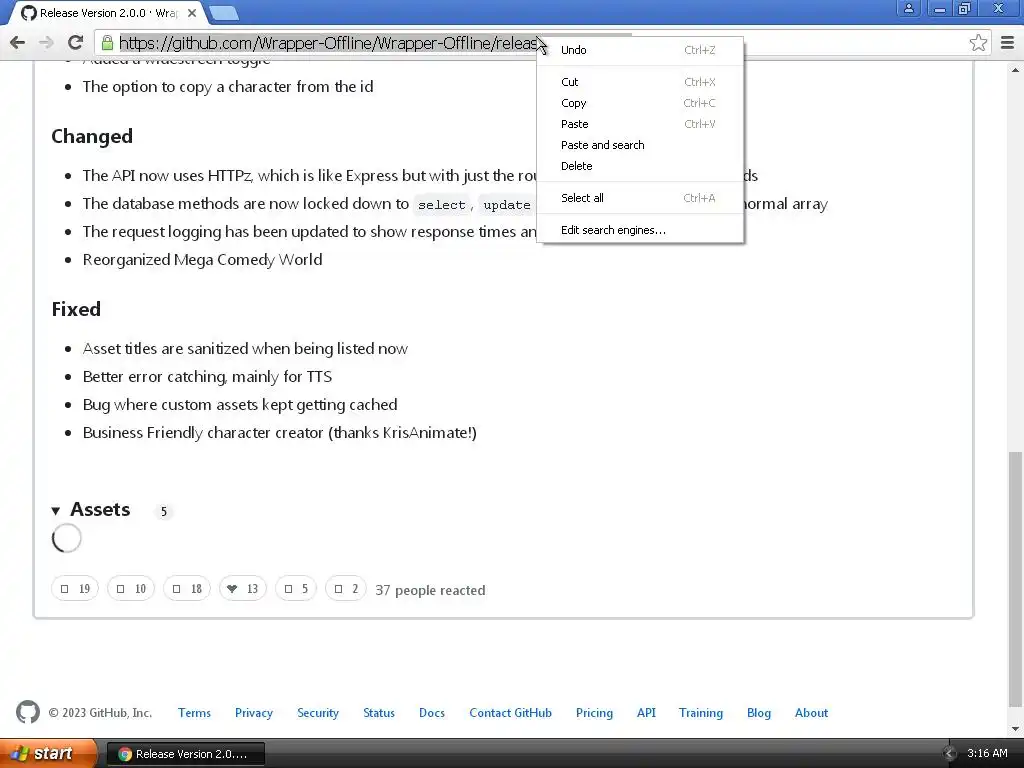Click the Assets count badge 5

[x=164, y=511]
